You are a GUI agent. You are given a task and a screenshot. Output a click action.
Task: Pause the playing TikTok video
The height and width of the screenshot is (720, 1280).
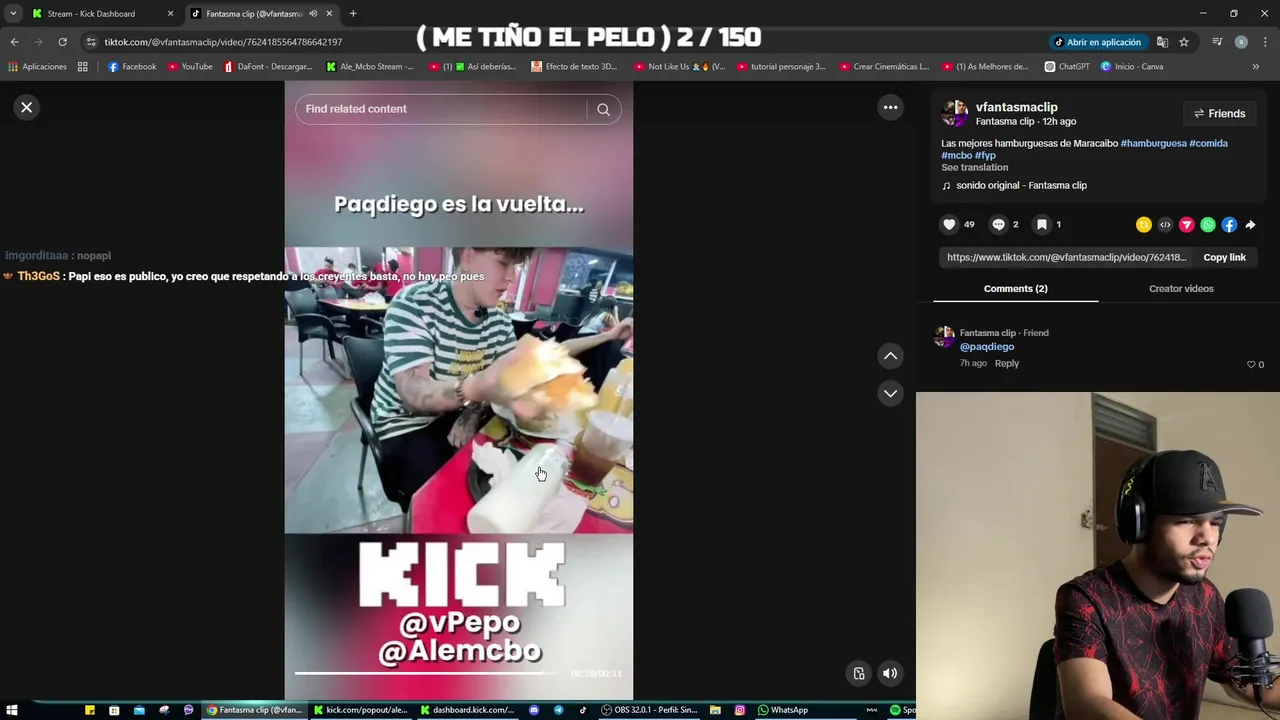[458, 390]
